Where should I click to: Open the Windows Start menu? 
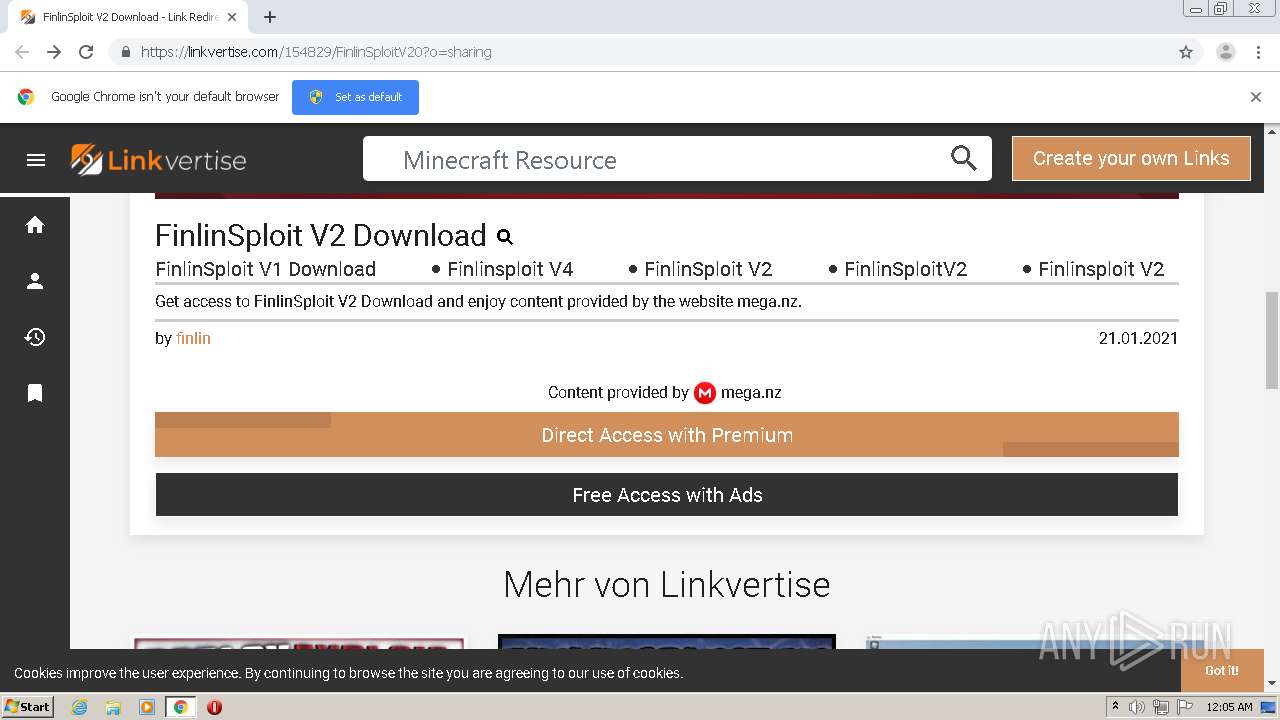coord(27,707)
